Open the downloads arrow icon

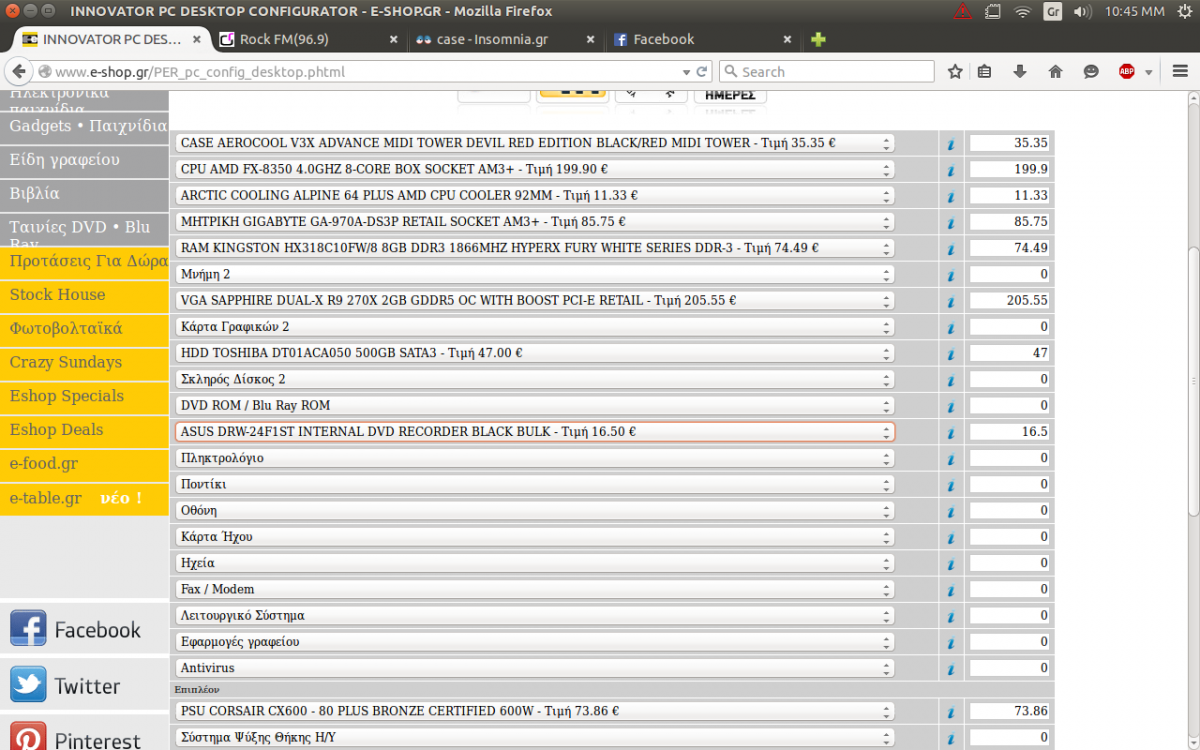[x=1020, y=72]
